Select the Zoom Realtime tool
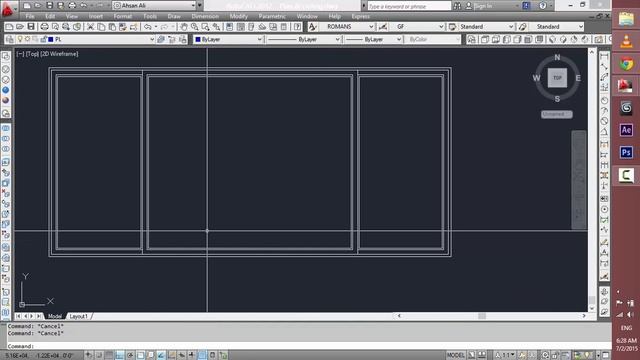This screenshot has width=640, height=360. 195,27
